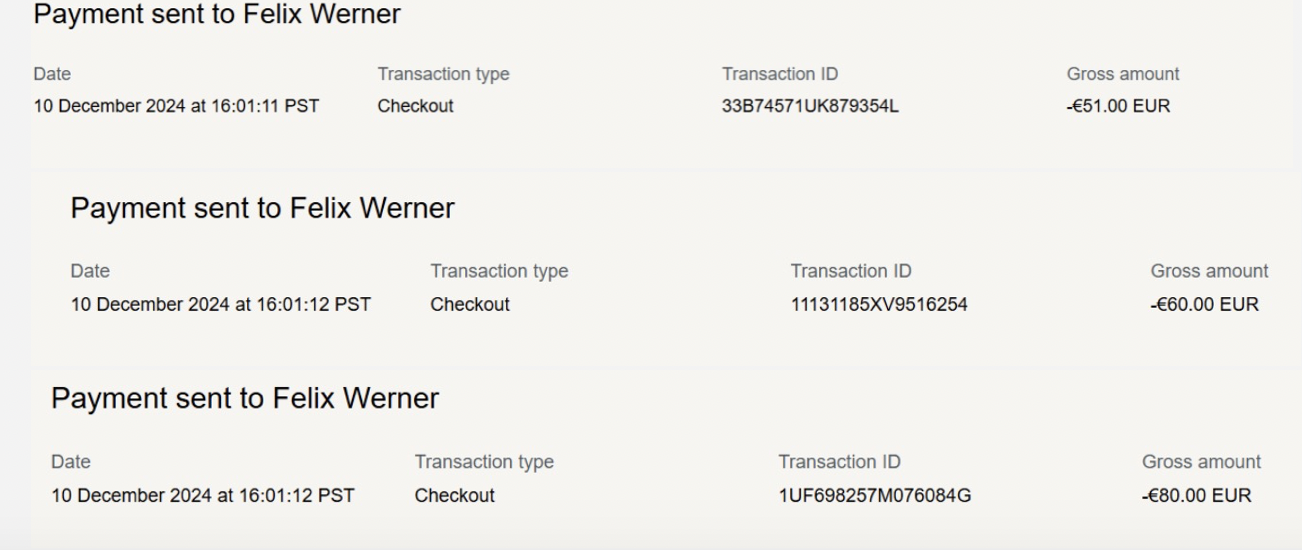Click Transaction ID label above 11131185XV9516254
This screenshot has width=1302, height=550.
pyautogui.click(x=850, y=271)
